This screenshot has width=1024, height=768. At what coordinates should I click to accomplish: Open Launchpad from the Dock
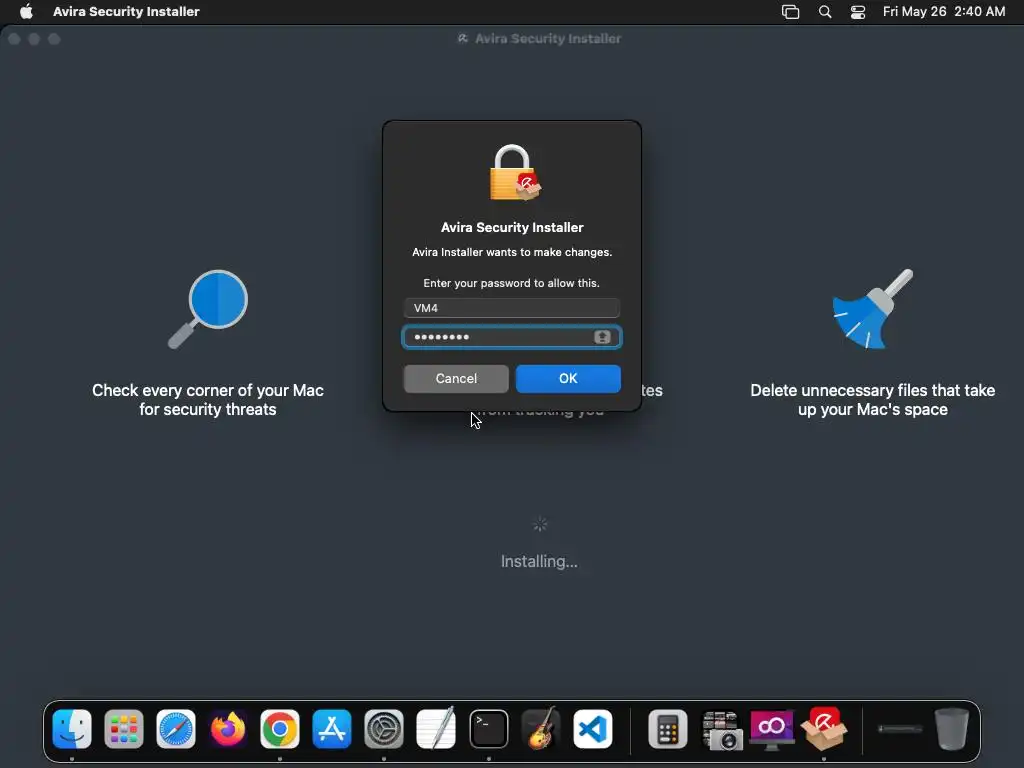123,729
